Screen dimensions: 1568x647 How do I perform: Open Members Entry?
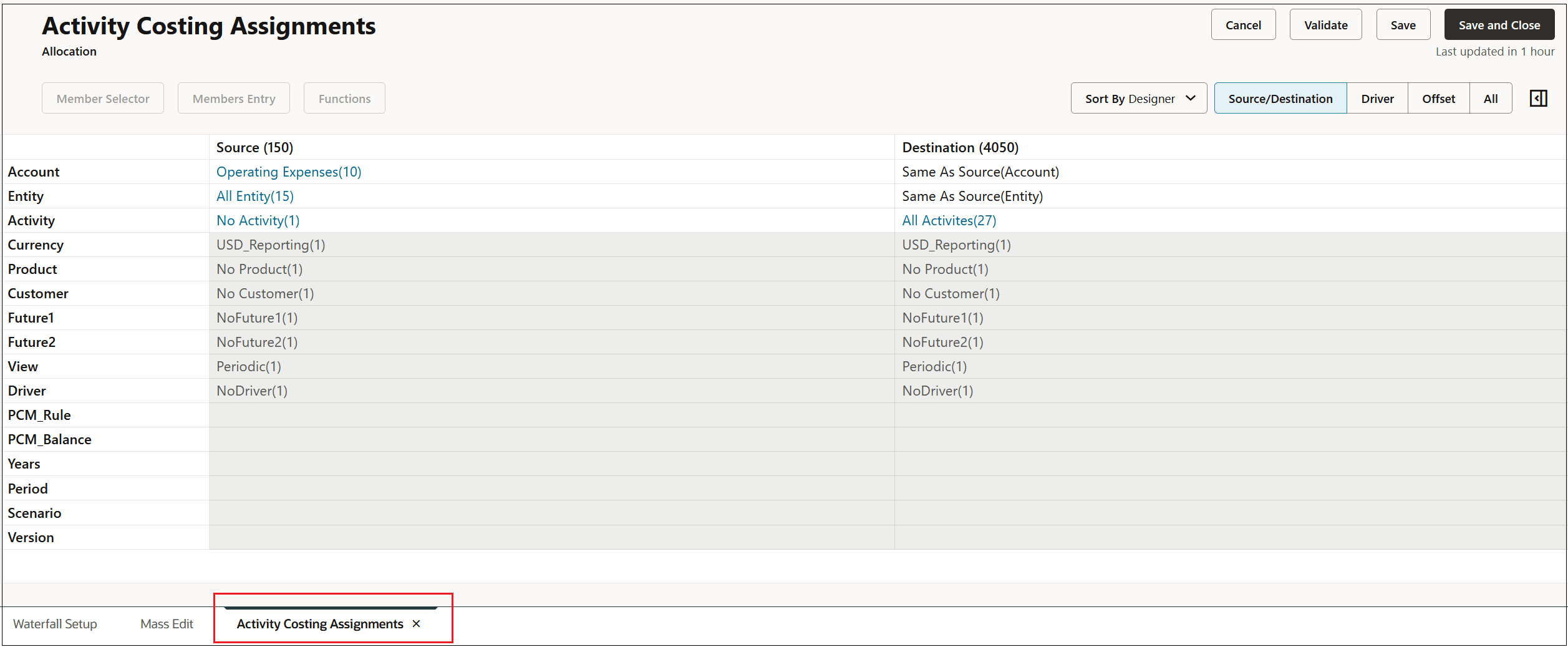[x=233, y=98]
